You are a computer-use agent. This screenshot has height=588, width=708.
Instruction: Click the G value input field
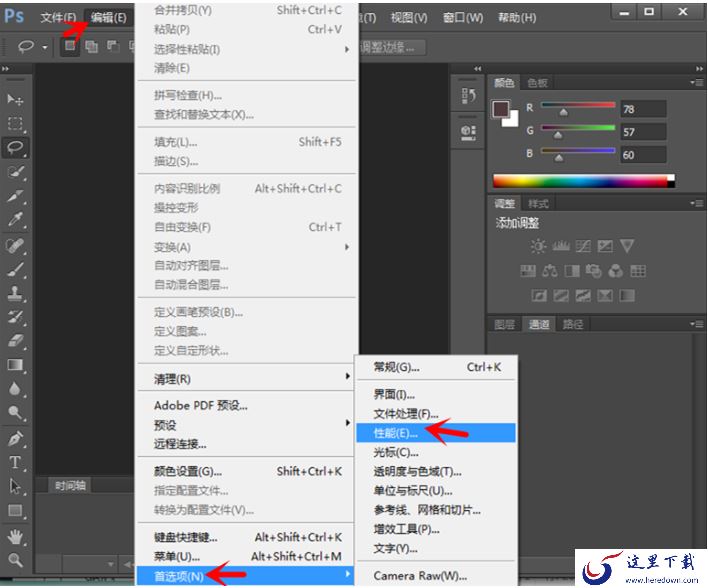pyautogui.click(x=643, y=132)
